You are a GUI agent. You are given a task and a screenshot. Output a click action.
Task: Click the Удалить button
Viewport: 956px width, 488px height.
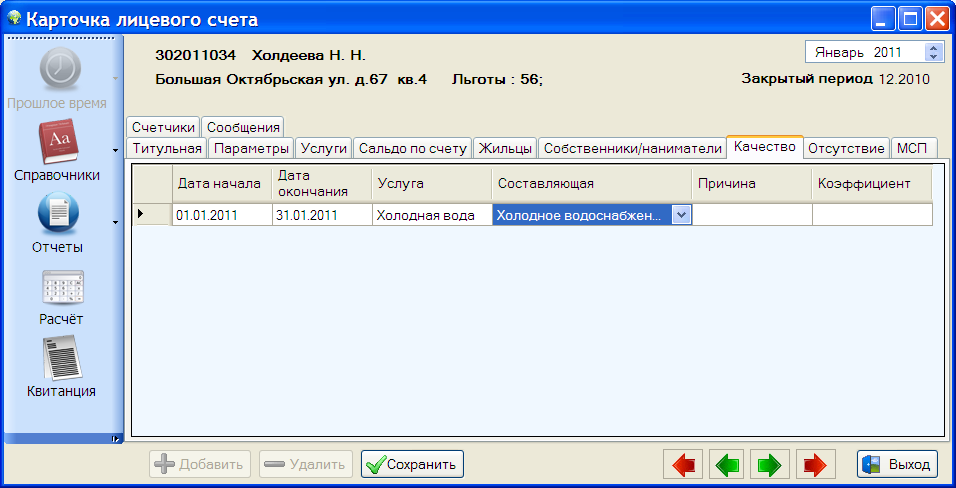(306, 465)
